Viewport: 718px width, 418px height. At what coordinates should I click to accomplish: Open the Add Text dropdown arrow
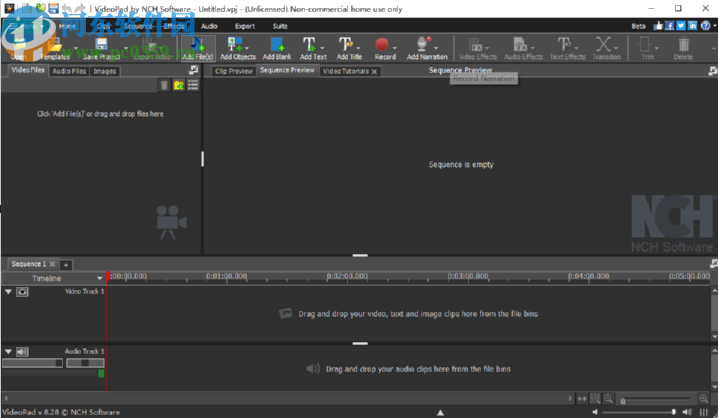[x=322, y=48]
